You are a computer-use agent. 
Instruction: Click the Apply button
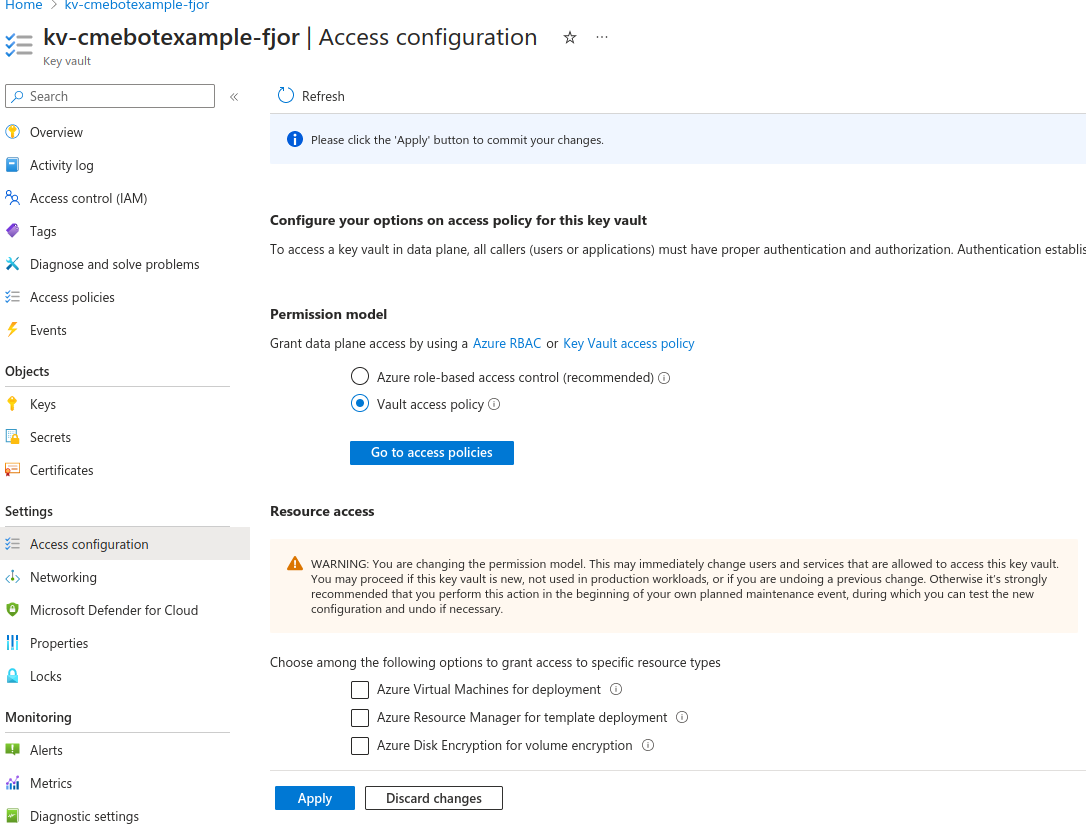pos(314,798)
